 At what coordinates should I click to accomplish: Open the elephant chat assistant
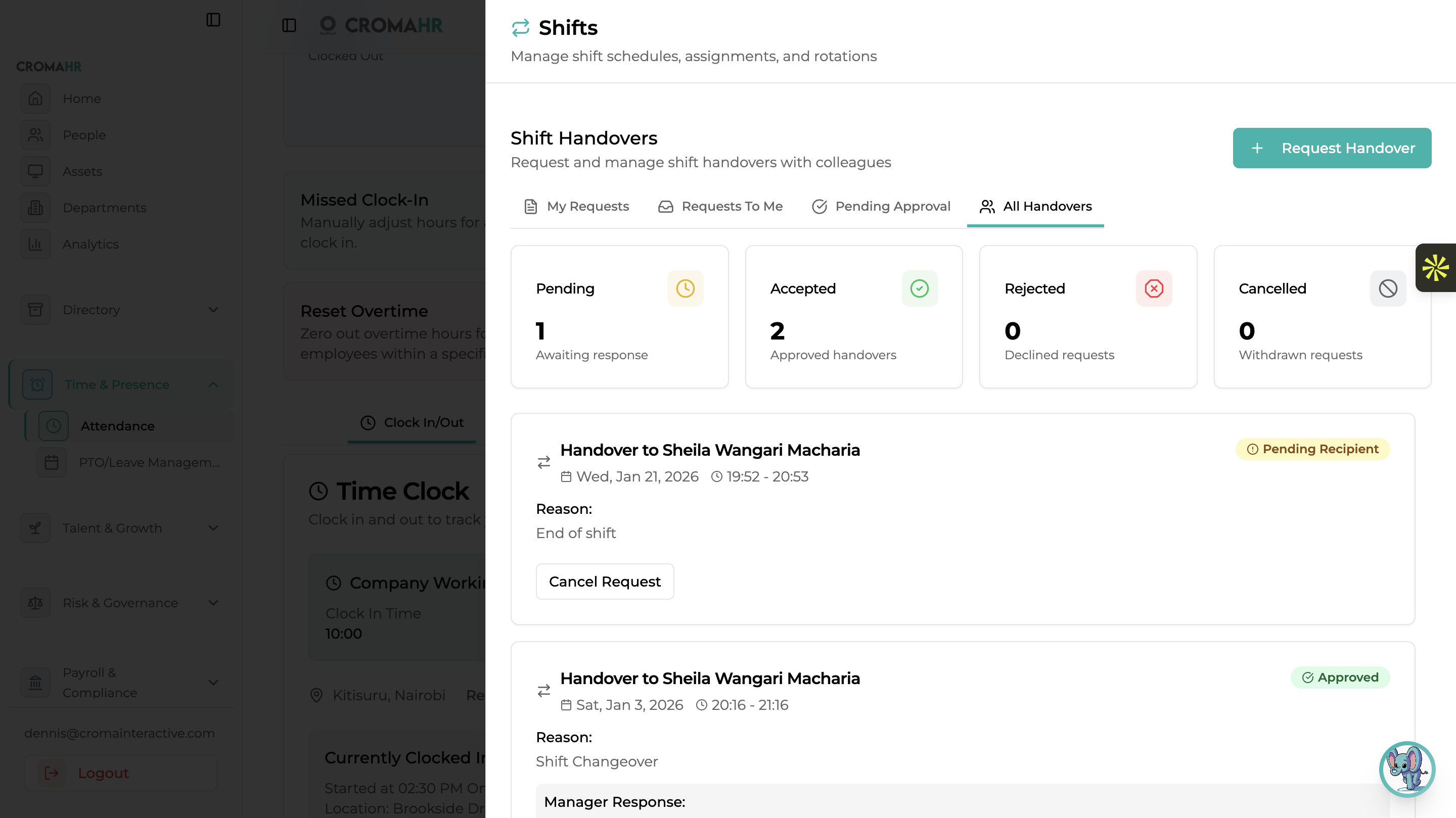[x=1407, y=769]
